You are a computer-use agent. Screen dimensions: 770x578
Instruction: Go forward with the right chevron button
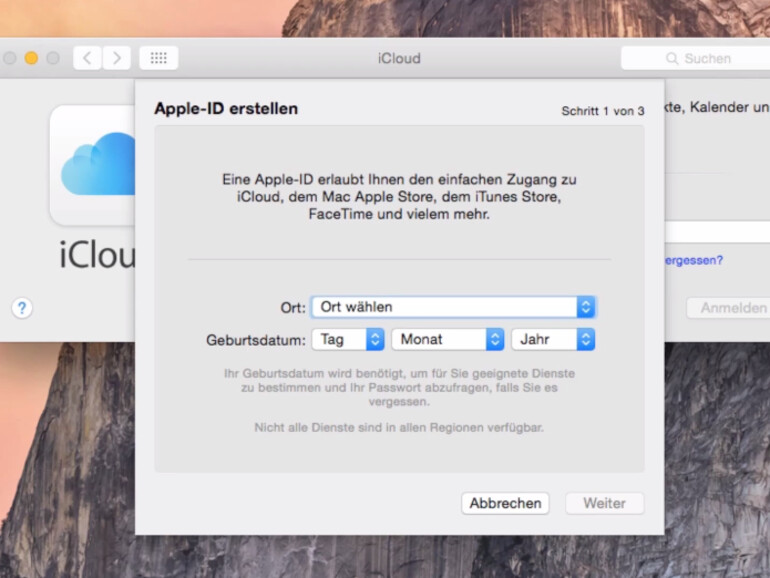click(x=116, y=58)
